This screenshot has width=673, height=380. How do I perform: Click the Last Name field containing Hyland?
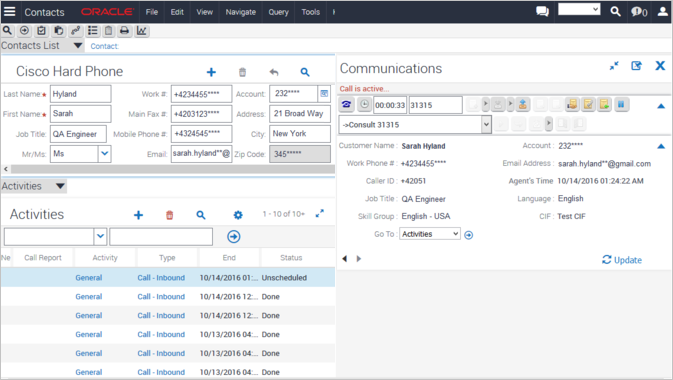click(81, 94)
